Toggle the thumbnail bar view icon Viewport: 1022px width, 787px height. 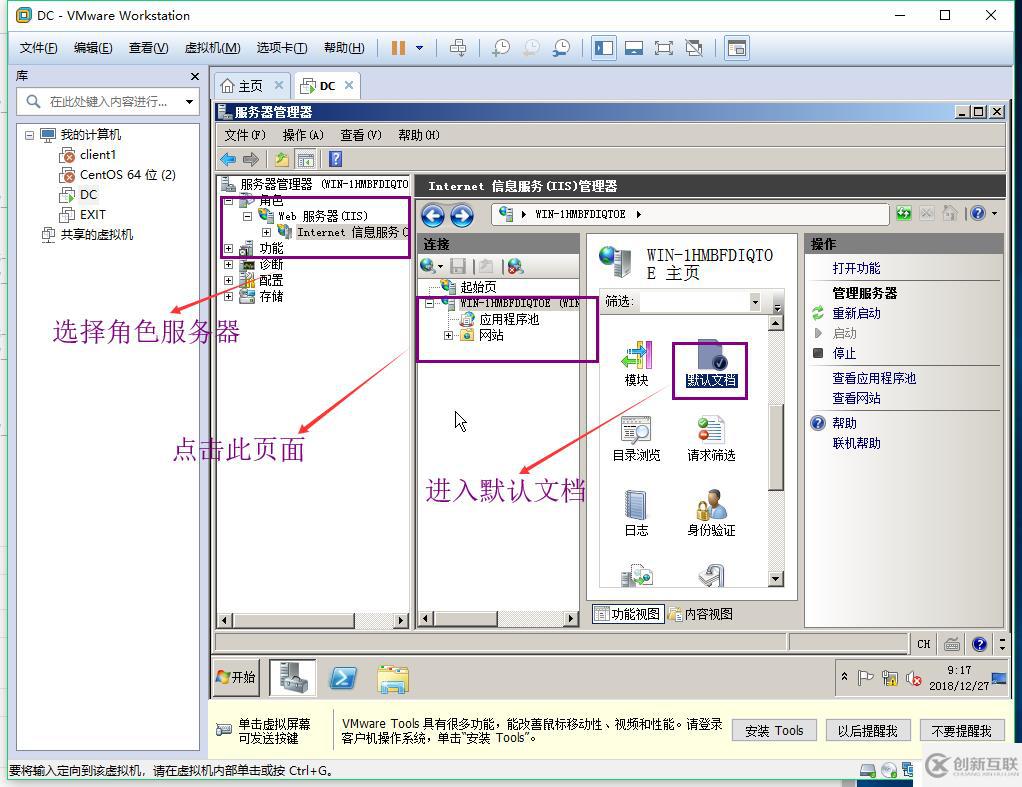pos(634,48)
